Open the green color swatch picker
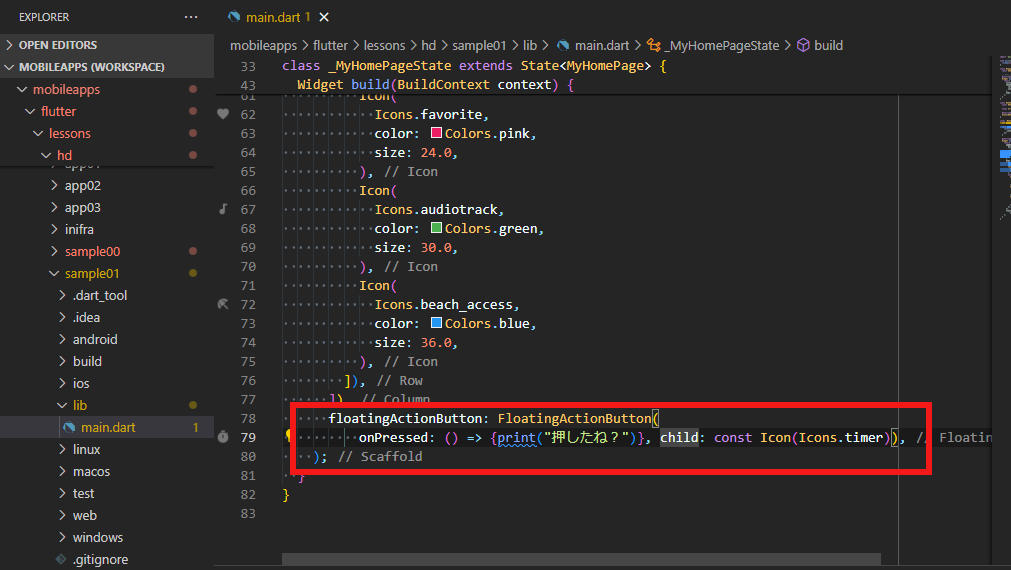1011x570 pixels. tap(436, 228)
